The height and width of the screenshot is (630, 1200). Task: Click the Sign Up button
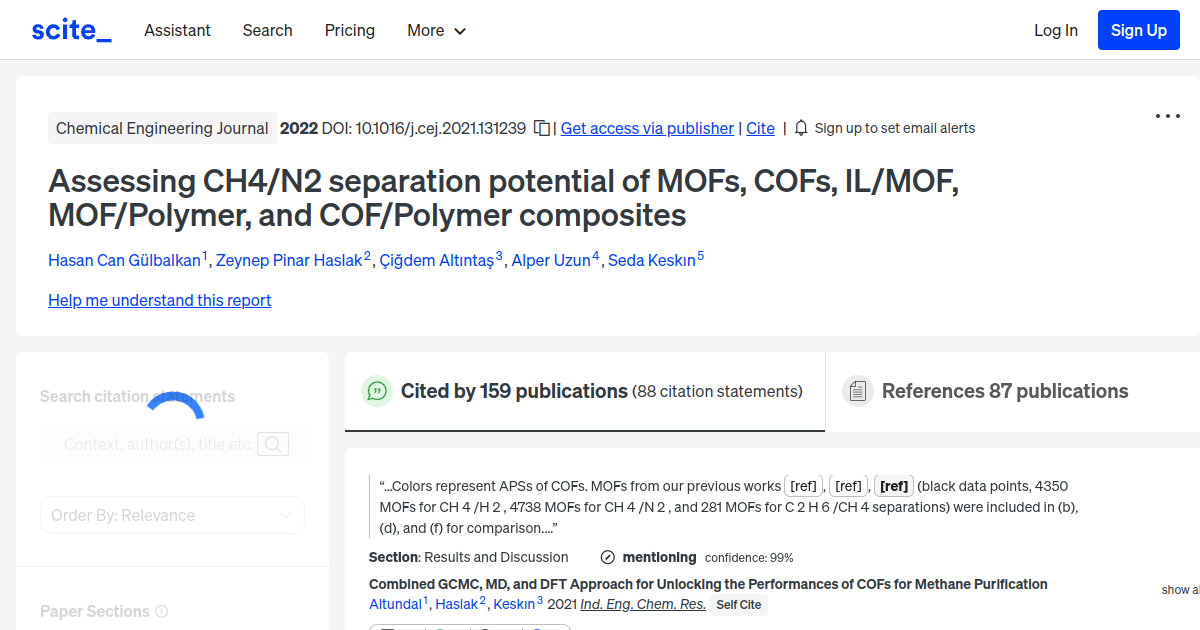[x=1138, y=29]
